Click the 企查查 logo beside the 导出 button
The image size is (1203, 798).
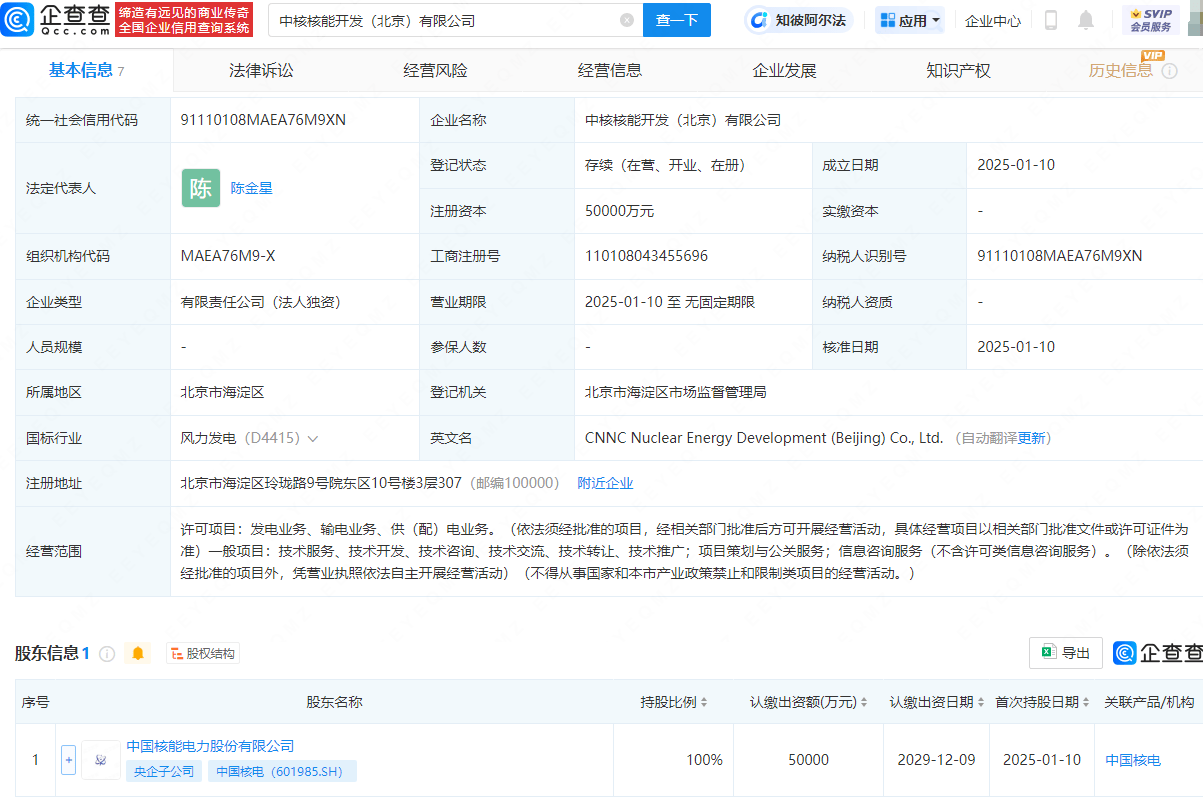(x=1157, y=653)
